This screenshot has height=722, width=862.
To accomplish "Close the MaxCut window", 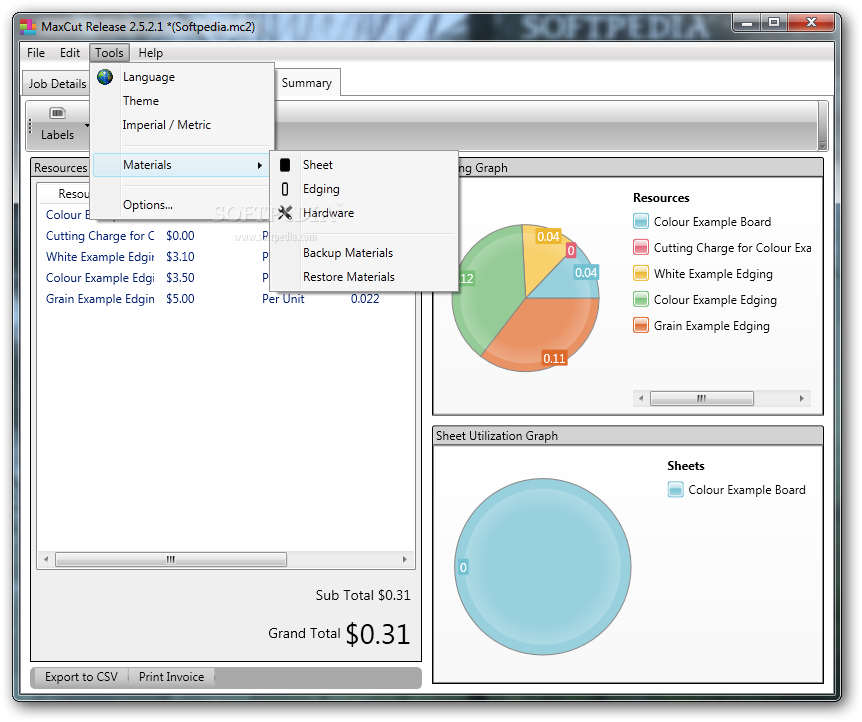I will pyautogui.click(x=811, y=23).
